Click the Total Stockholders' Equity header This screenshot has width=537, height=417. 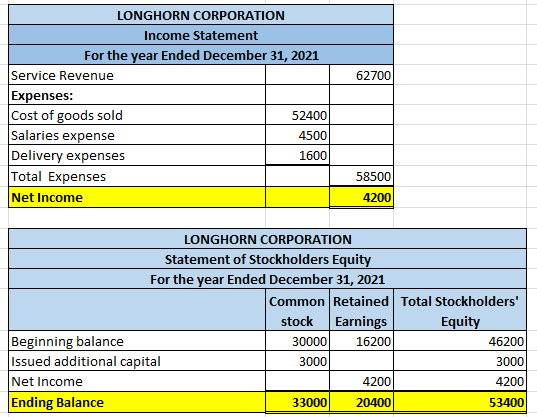(460, 310)
